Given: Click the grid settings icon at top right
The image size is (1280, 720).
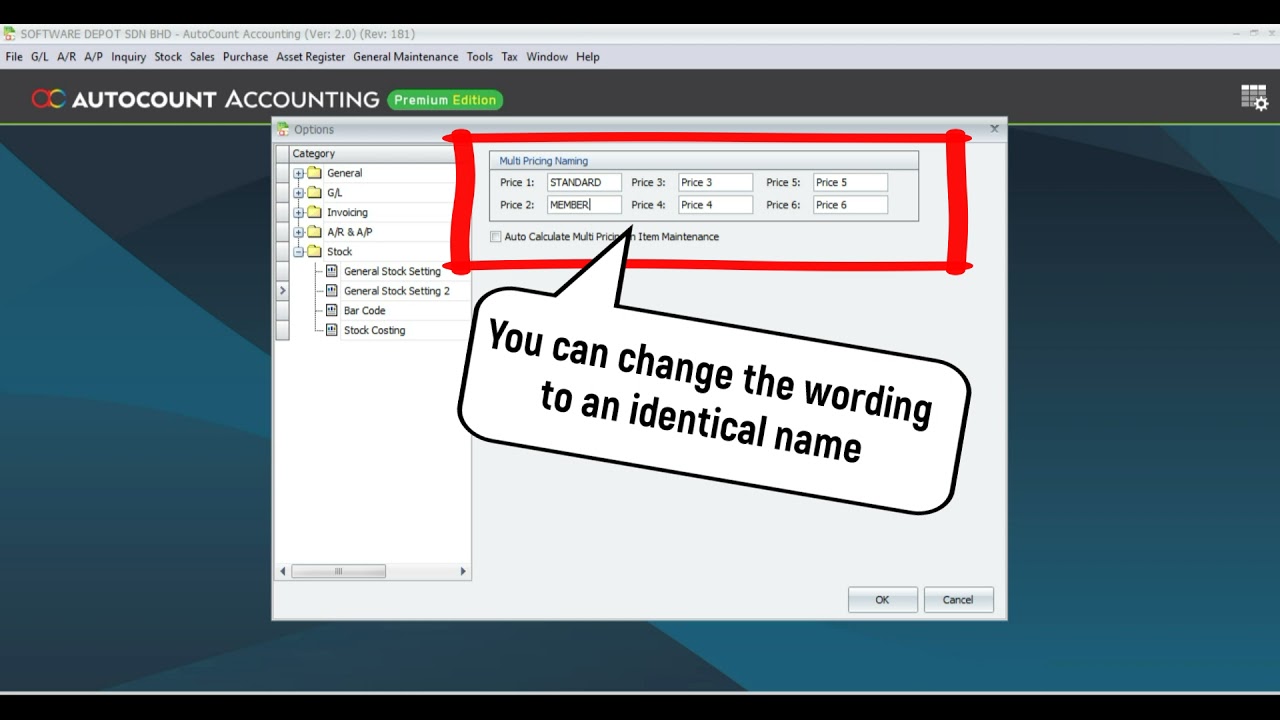Looking at the screenshot, I should pyautogui.click(x=1254, y=98).
